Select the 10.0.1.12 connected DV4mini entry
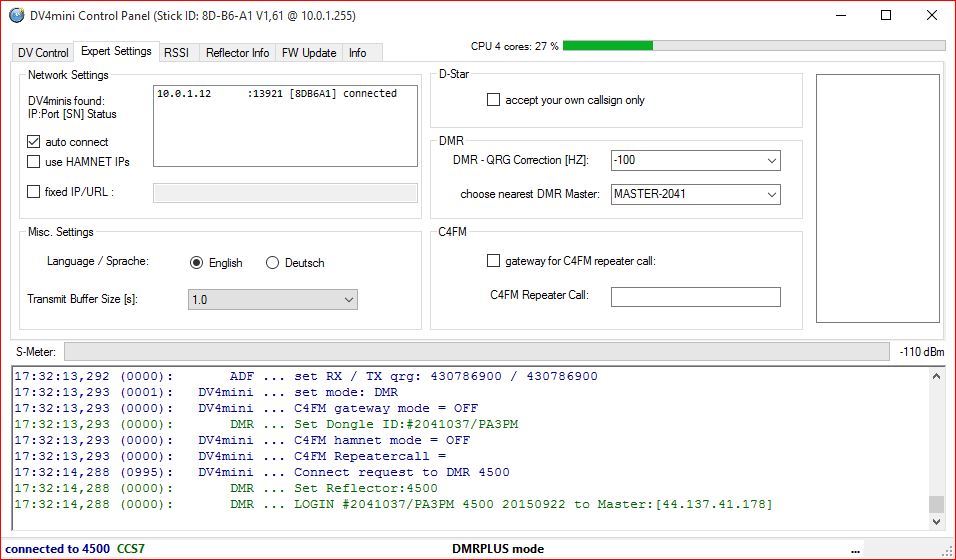 click(x=277, y=93)
